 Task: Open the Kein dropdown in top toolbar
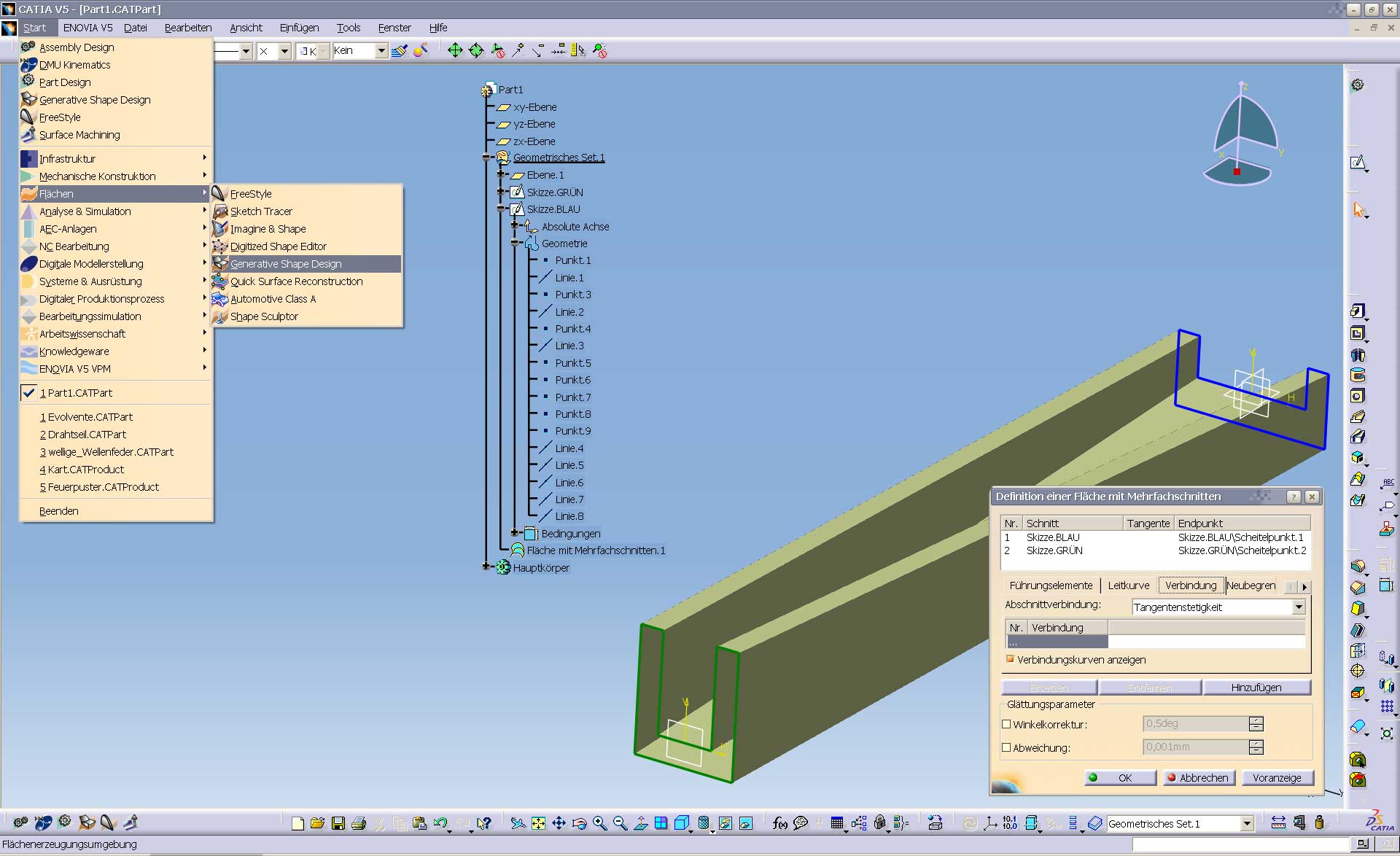tap(381, 50)
